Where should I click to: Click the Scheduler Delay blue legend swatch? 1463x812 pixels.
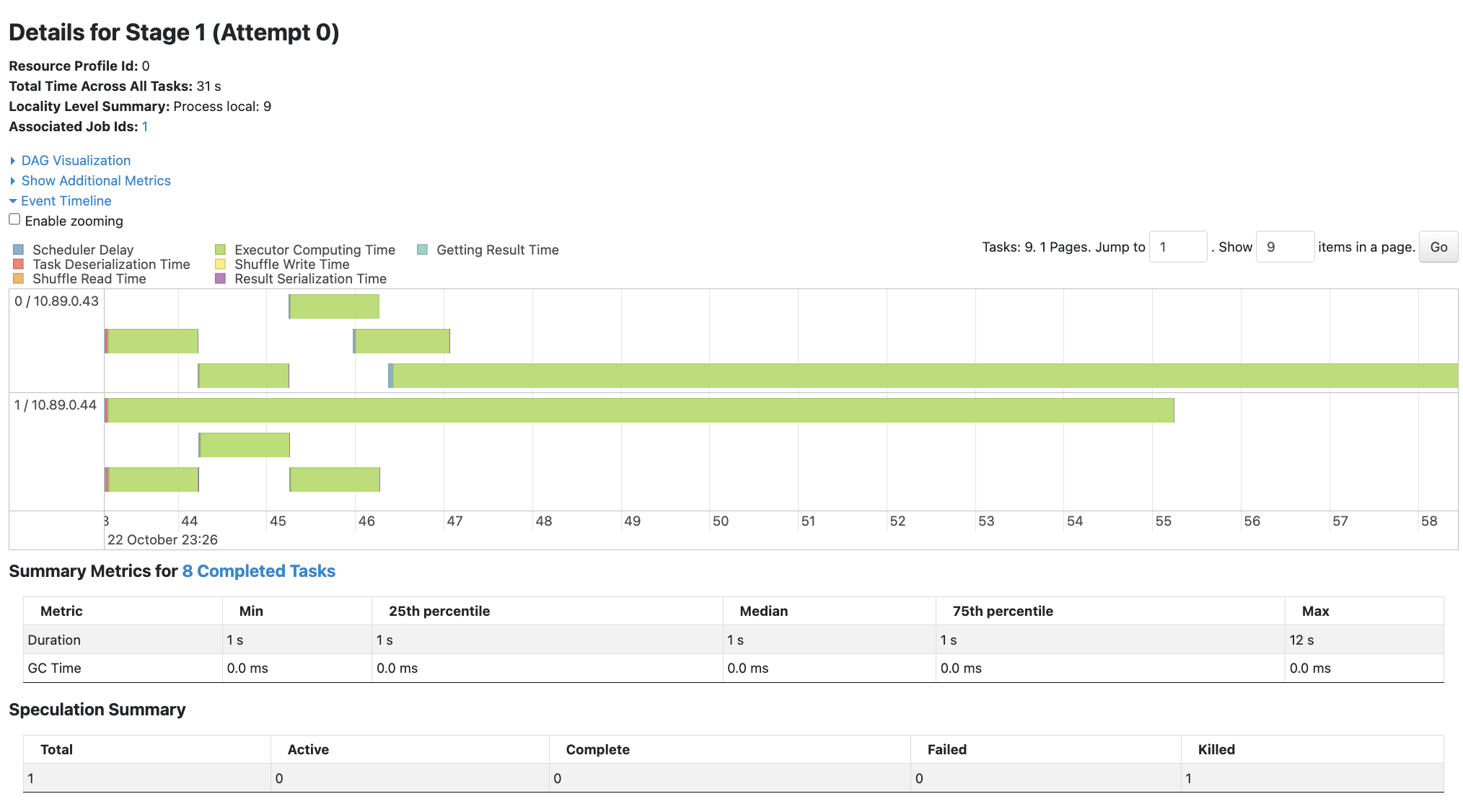point(19,250)
